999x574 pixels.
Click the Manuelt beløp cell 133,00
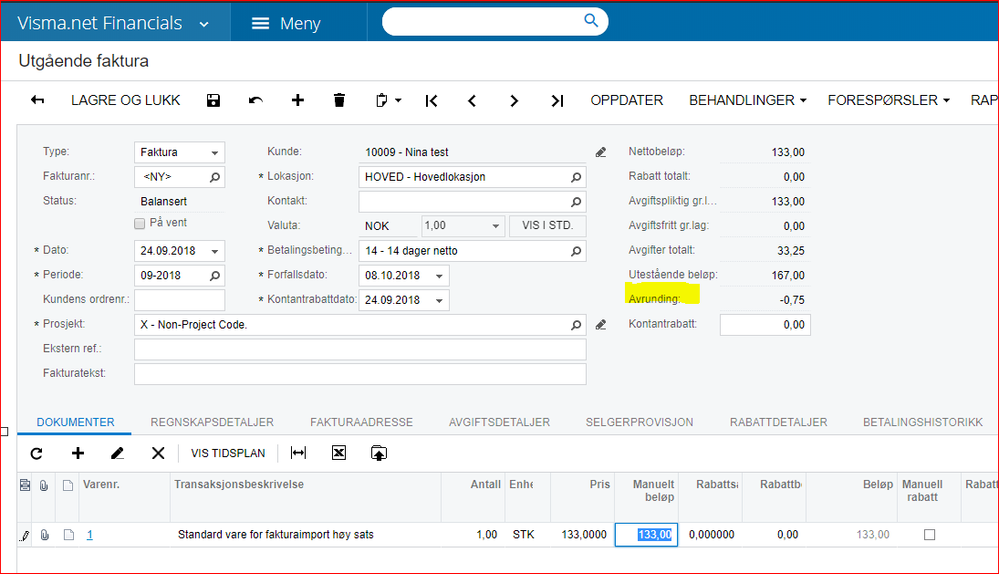tap(646, 535)
